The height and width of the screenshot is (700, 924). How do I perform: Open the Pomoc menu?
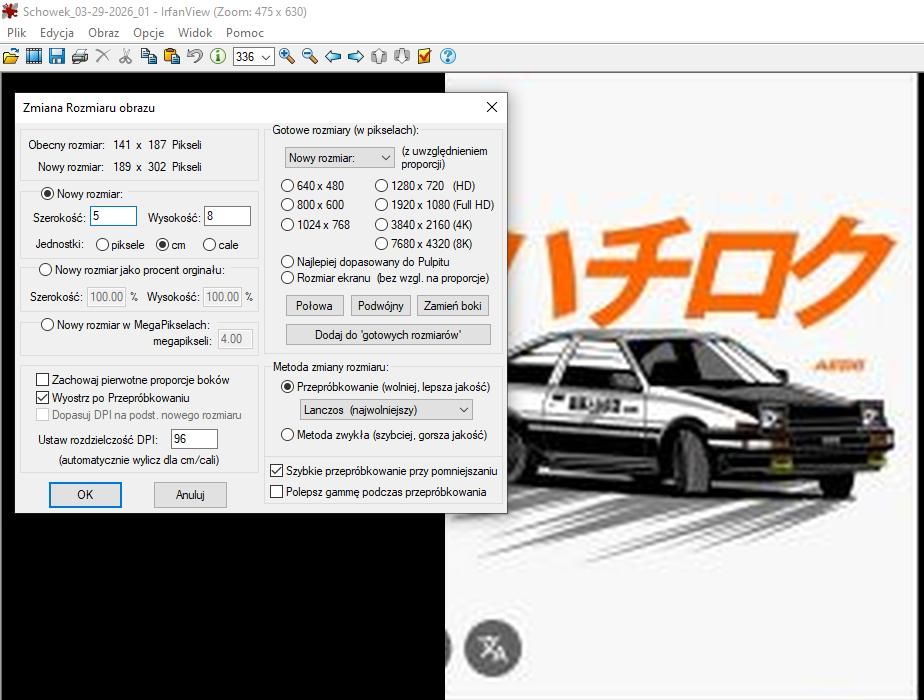pos(245,33)
